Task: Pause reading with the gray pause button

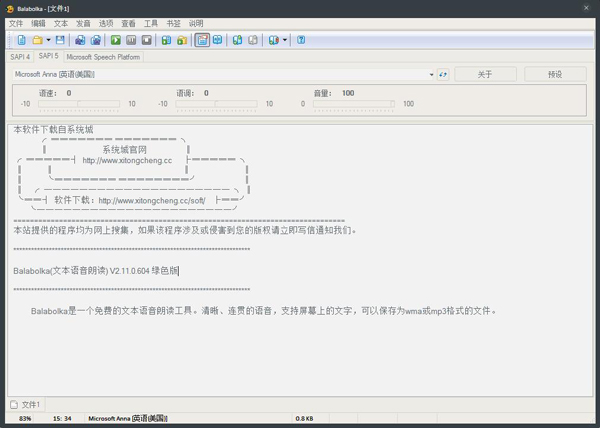Action: tap(131, 40)
